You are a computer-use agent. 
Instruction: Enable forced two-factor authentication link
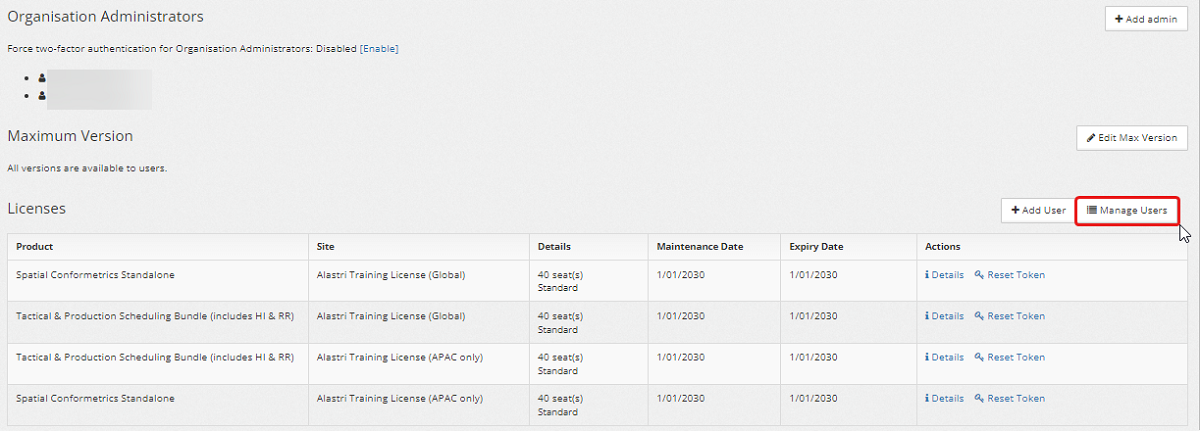click(x=379, y=48)
